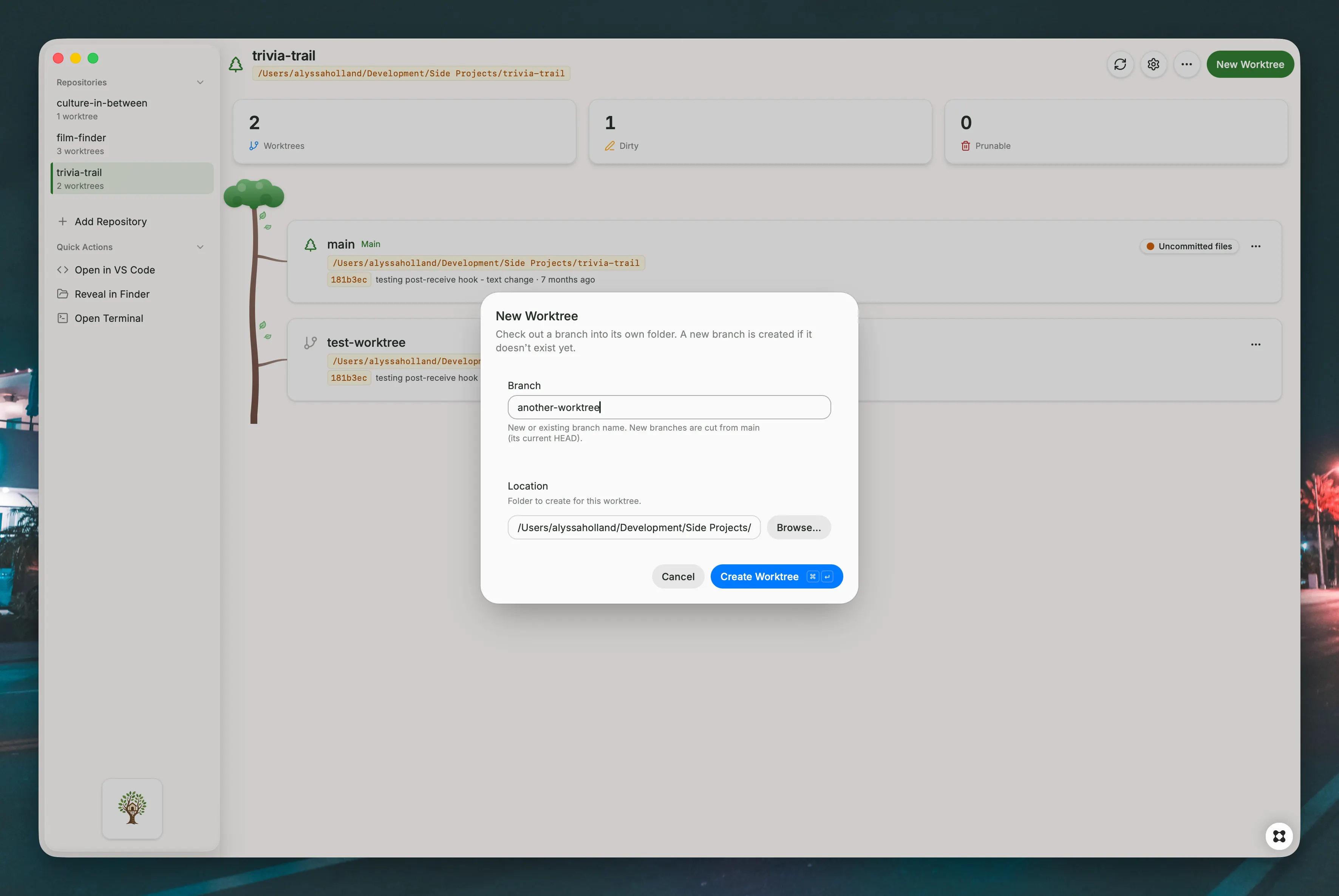1339x896 pixels.
Task: Click the plus icon for Add Repository
Action: click(x=63, y=221)
